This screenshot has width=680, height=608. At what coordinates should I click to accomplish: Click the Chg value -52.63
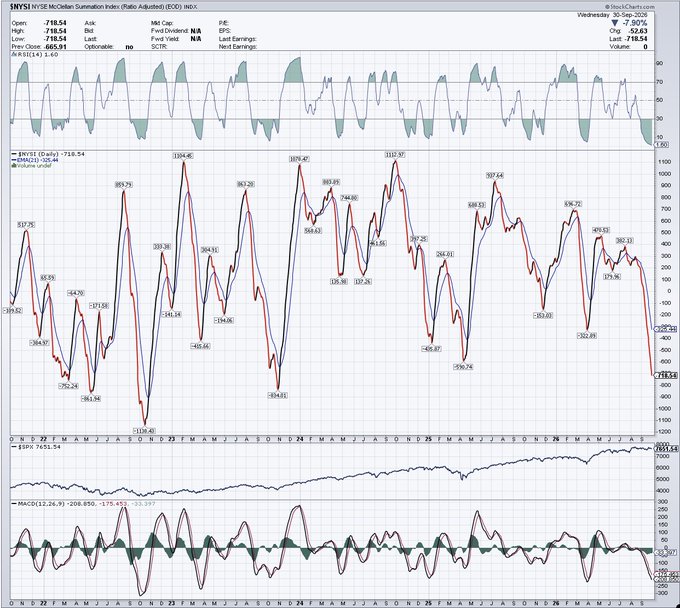(637, 31)
